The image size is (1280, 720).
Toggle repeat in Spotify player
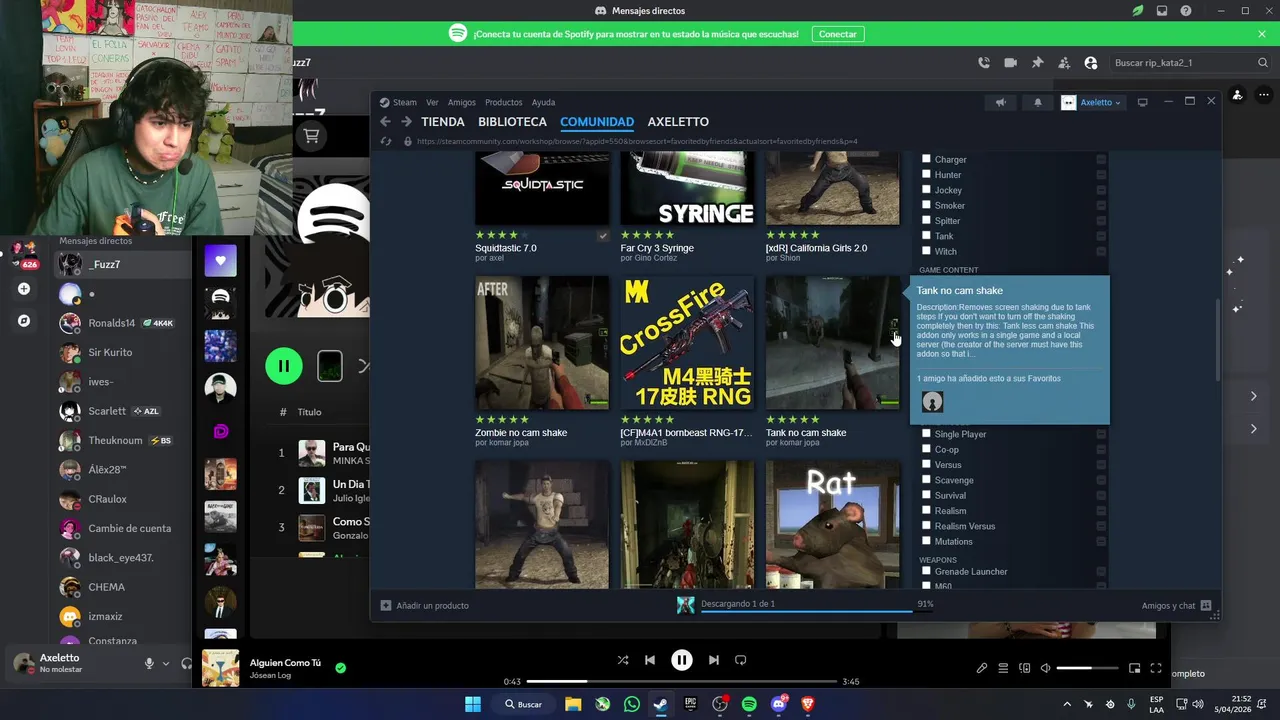click(x=741, y=660)
